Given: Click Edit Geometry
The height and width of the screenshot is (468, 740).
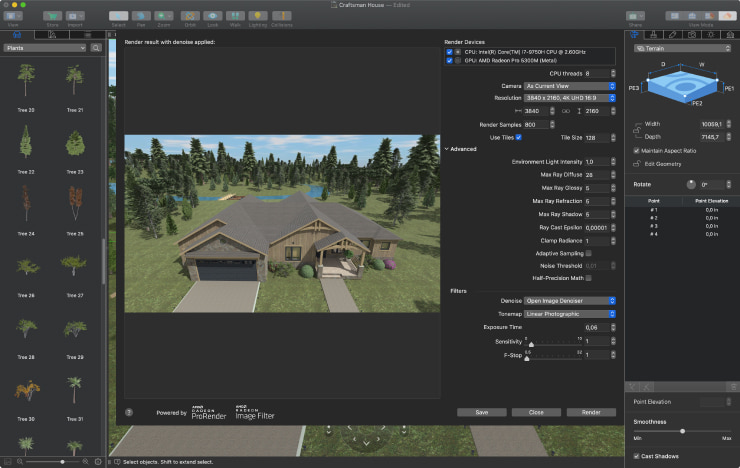Looking at the screenshot, I should pos(663,164).
